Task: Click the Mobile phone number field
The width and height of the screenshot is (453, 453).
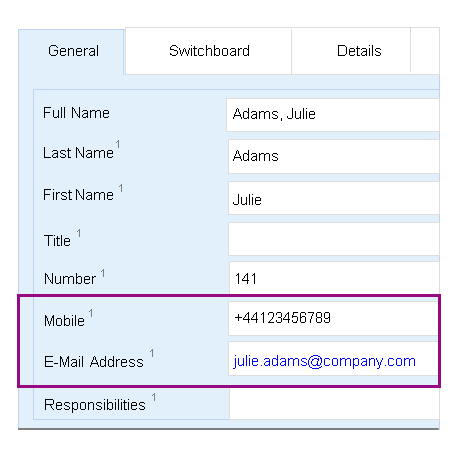Action: click(x=333, y=318)
